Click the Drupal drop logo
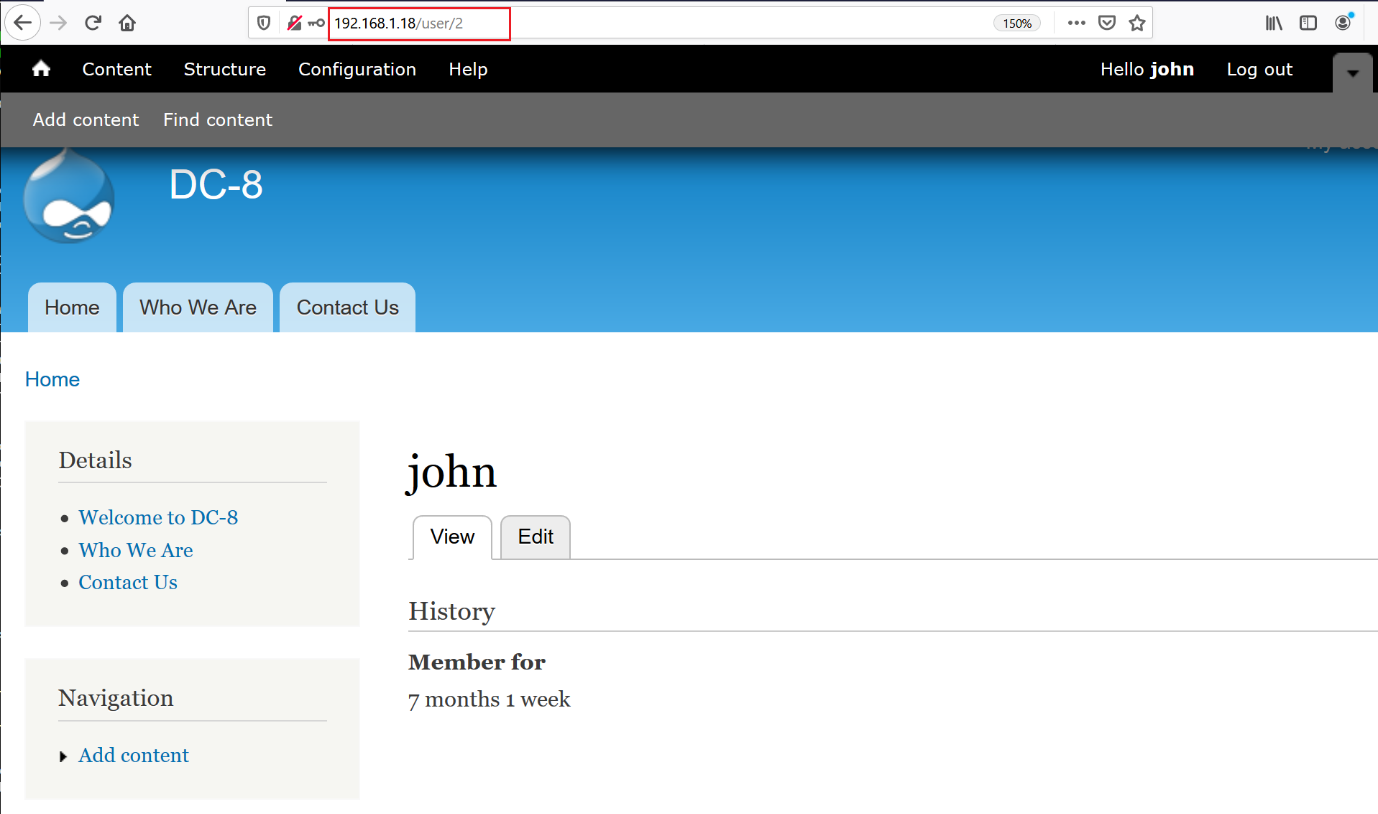 tap(69, 197)
